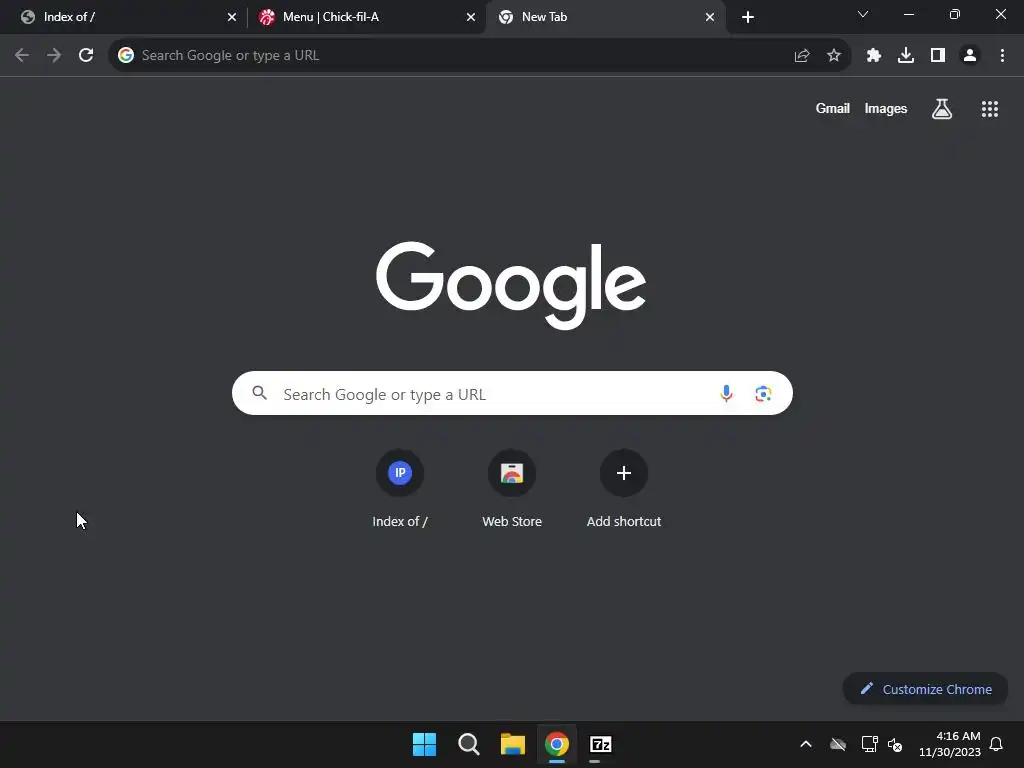
Task: Search by image with Google Lens
Action: click(763, 393)
